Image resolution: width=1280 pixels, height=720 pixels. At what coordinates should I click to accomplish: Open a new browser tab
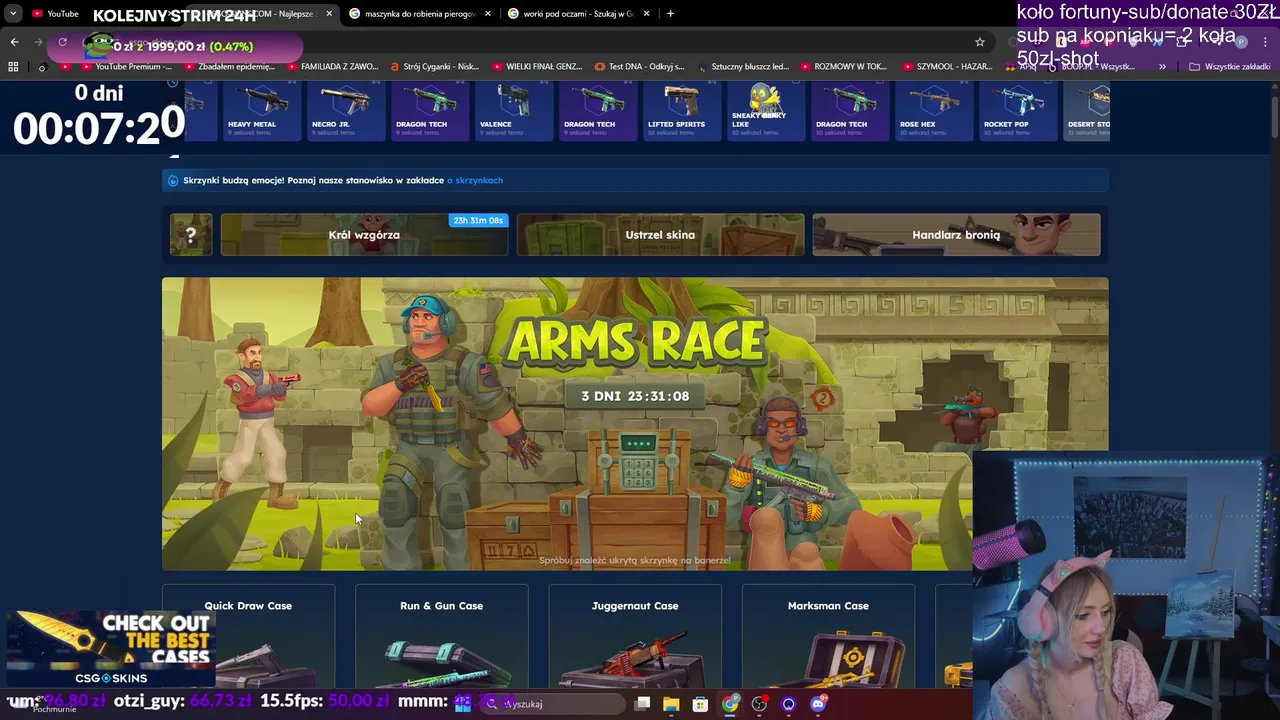tap(670, 14)
